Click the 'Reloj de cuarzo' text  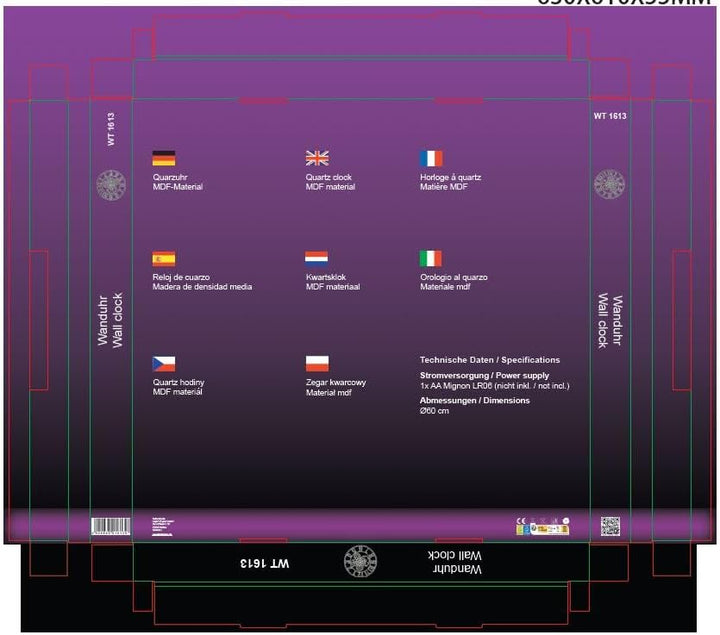(181, 277)
